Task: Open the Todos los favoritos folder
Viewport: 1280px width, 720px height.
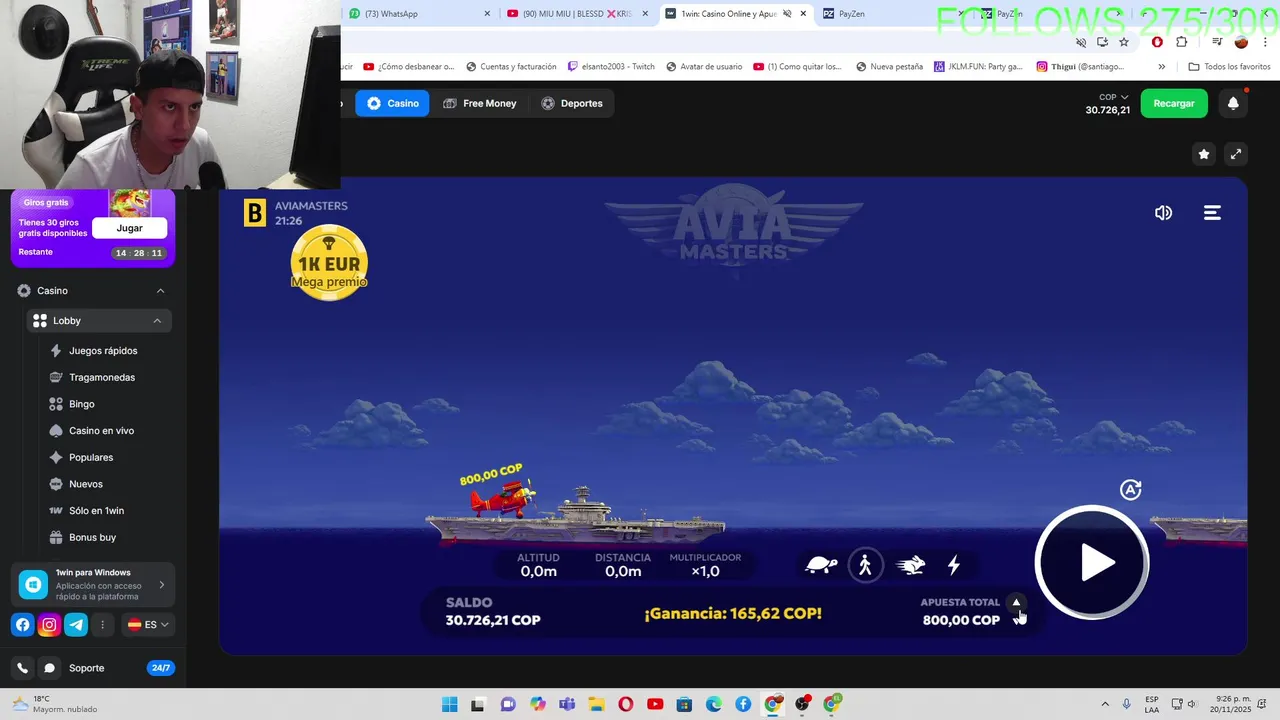Action: [1229, 67]
